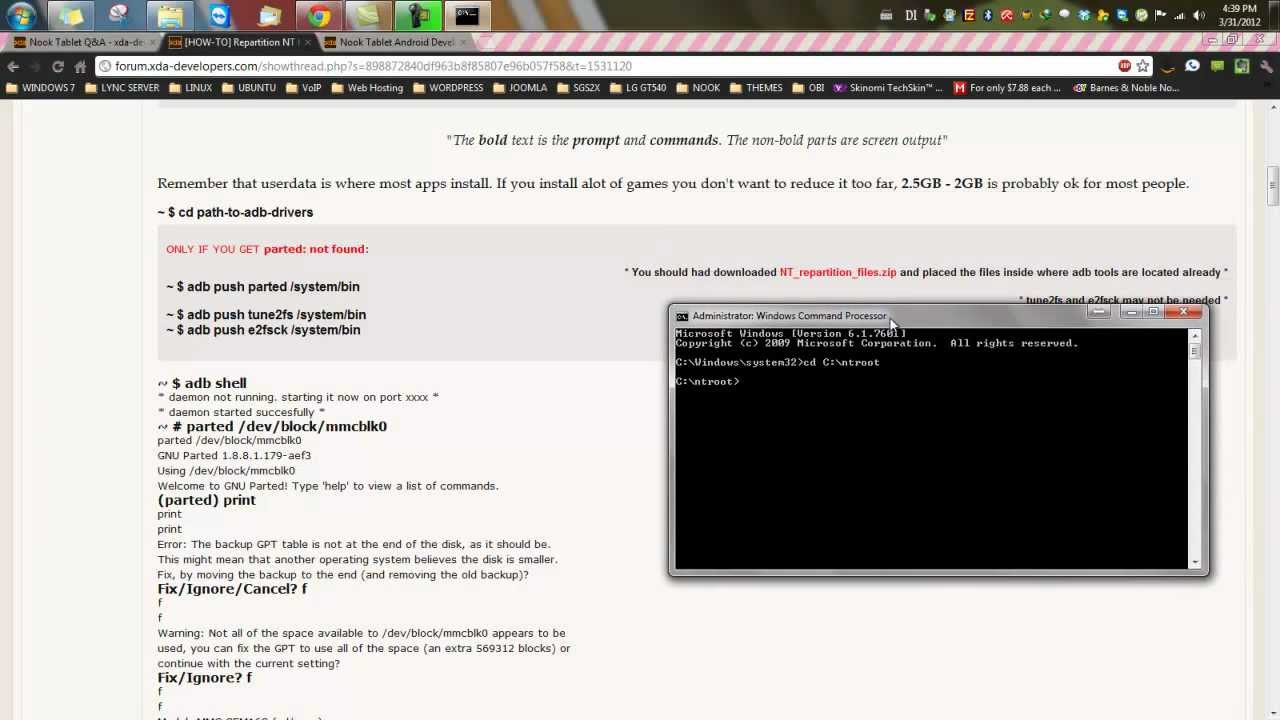Open the Amazon extension icon
This screenshot has height=720, width=1280.
coord(1167,66)
